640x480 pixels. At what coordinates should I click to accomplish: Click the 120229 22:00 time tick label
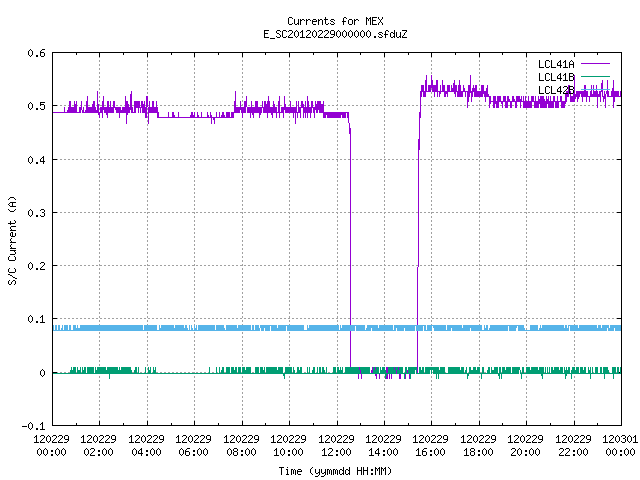(x=573, y=445)
